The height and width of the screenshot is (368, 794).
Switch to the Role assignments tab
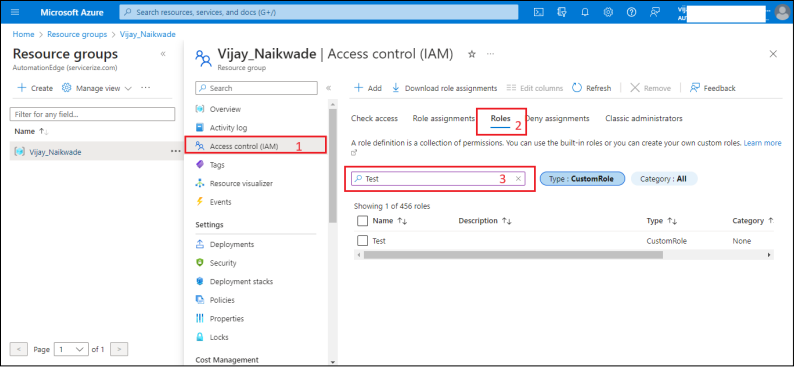click(444, 118)
